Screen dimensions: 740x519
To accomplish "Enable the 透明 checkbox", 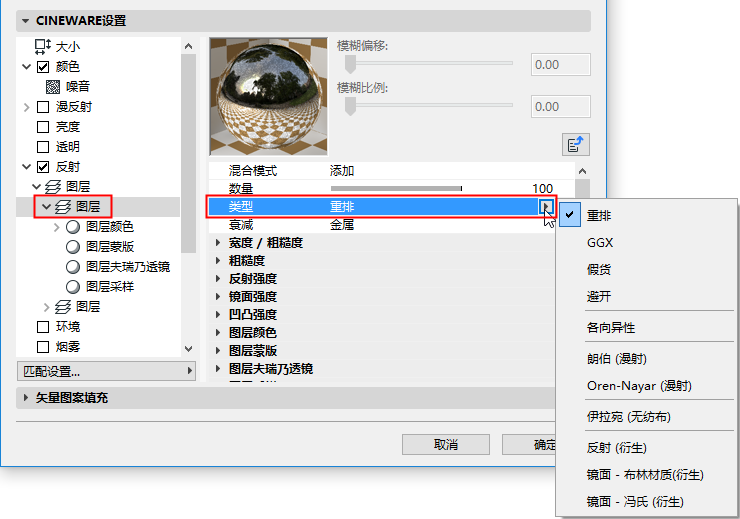I will pyautogui.click(x=43, y=147).
